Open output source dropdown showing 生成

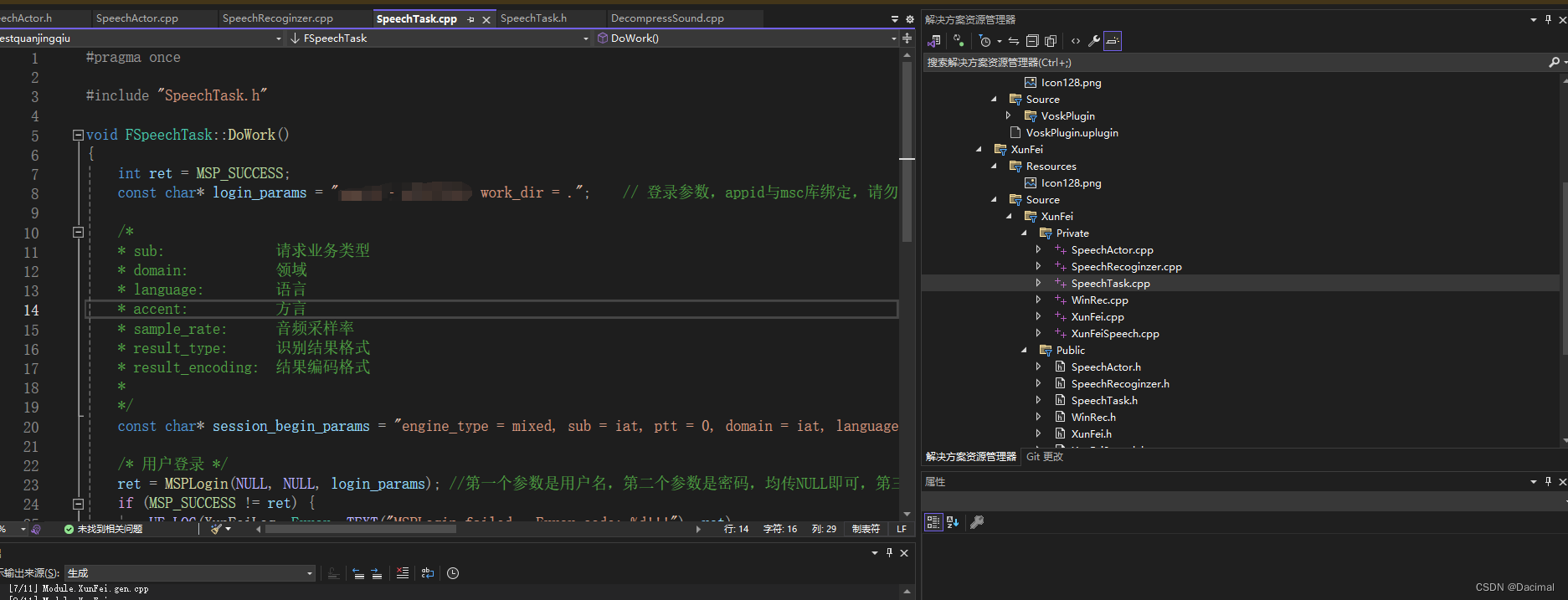190,573
